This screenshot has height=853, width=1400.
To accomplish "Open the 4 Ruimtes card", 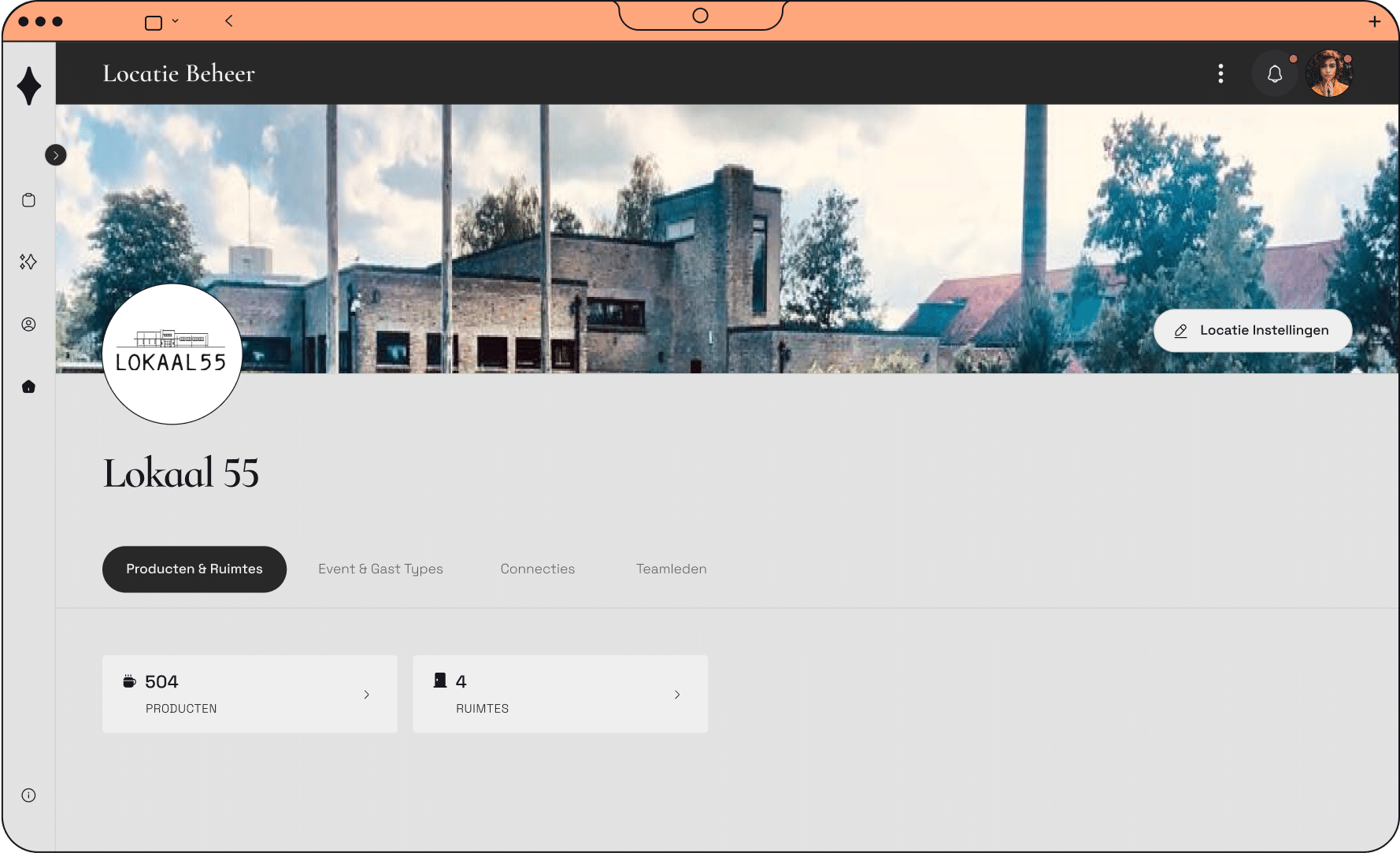I will 560,694.
